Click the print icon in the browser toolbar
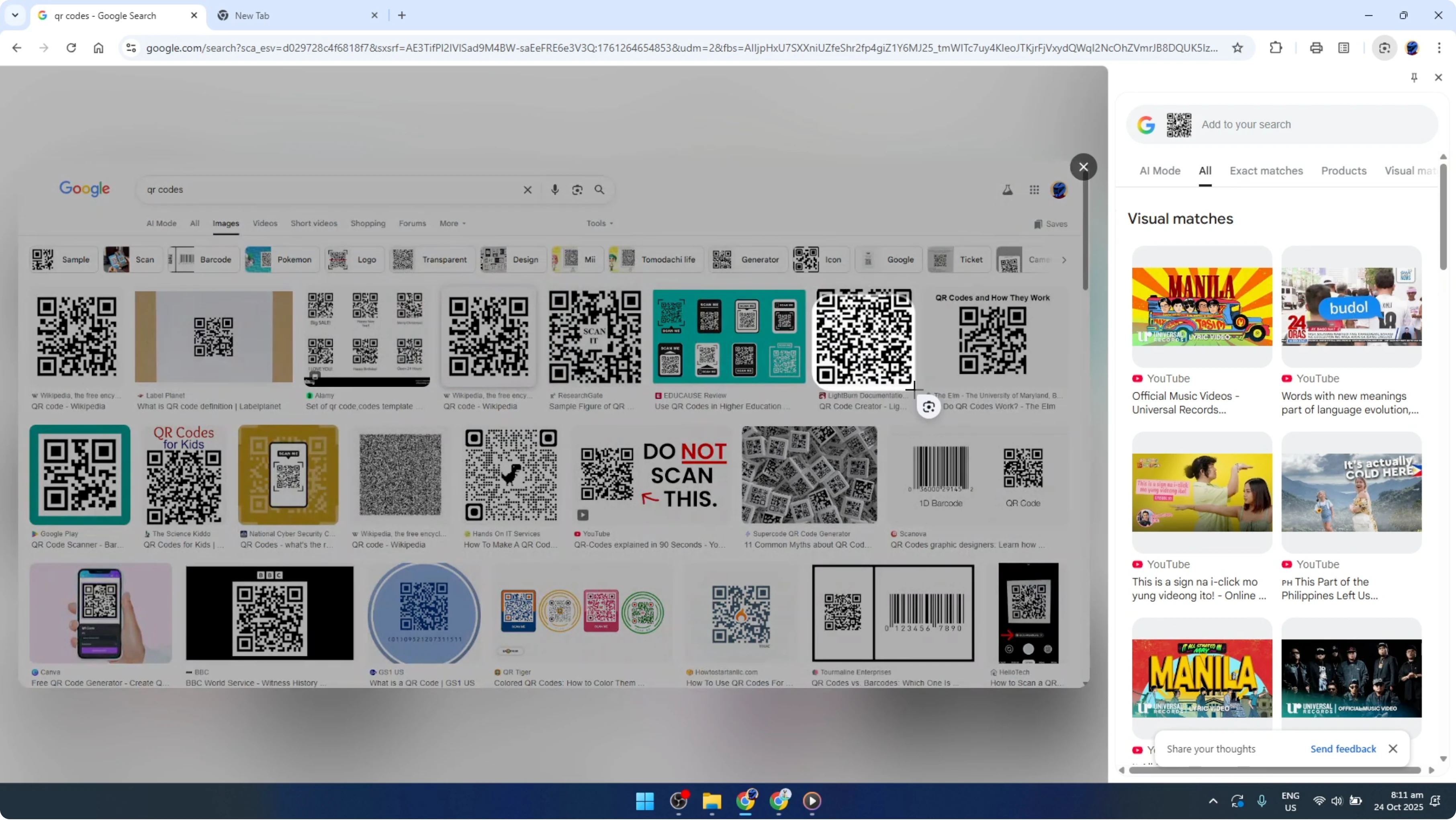This screenshot has width=1456, height=820. coord(1316,48)
